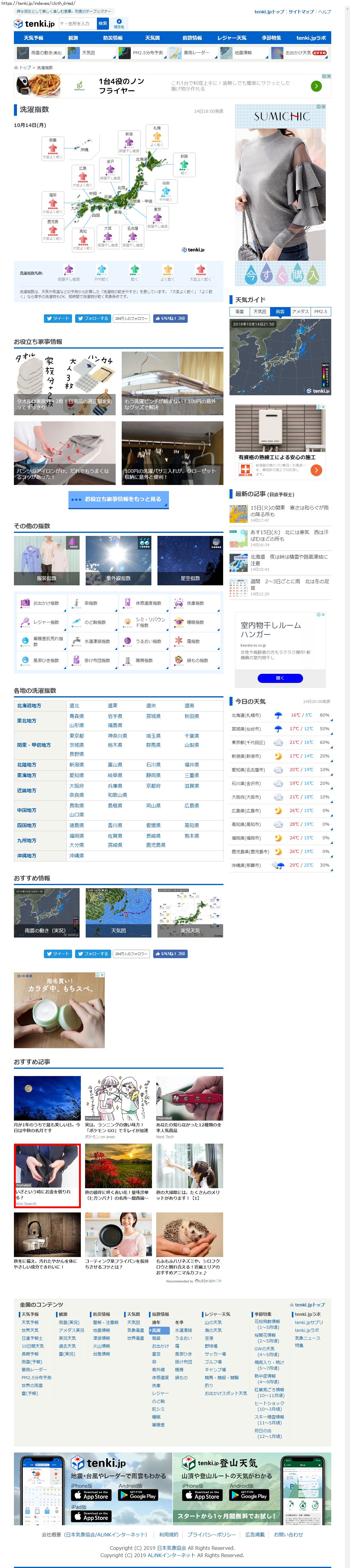Open the 服装指数 thumbnail
This screenshot has height=1568, width=350.
47,561
